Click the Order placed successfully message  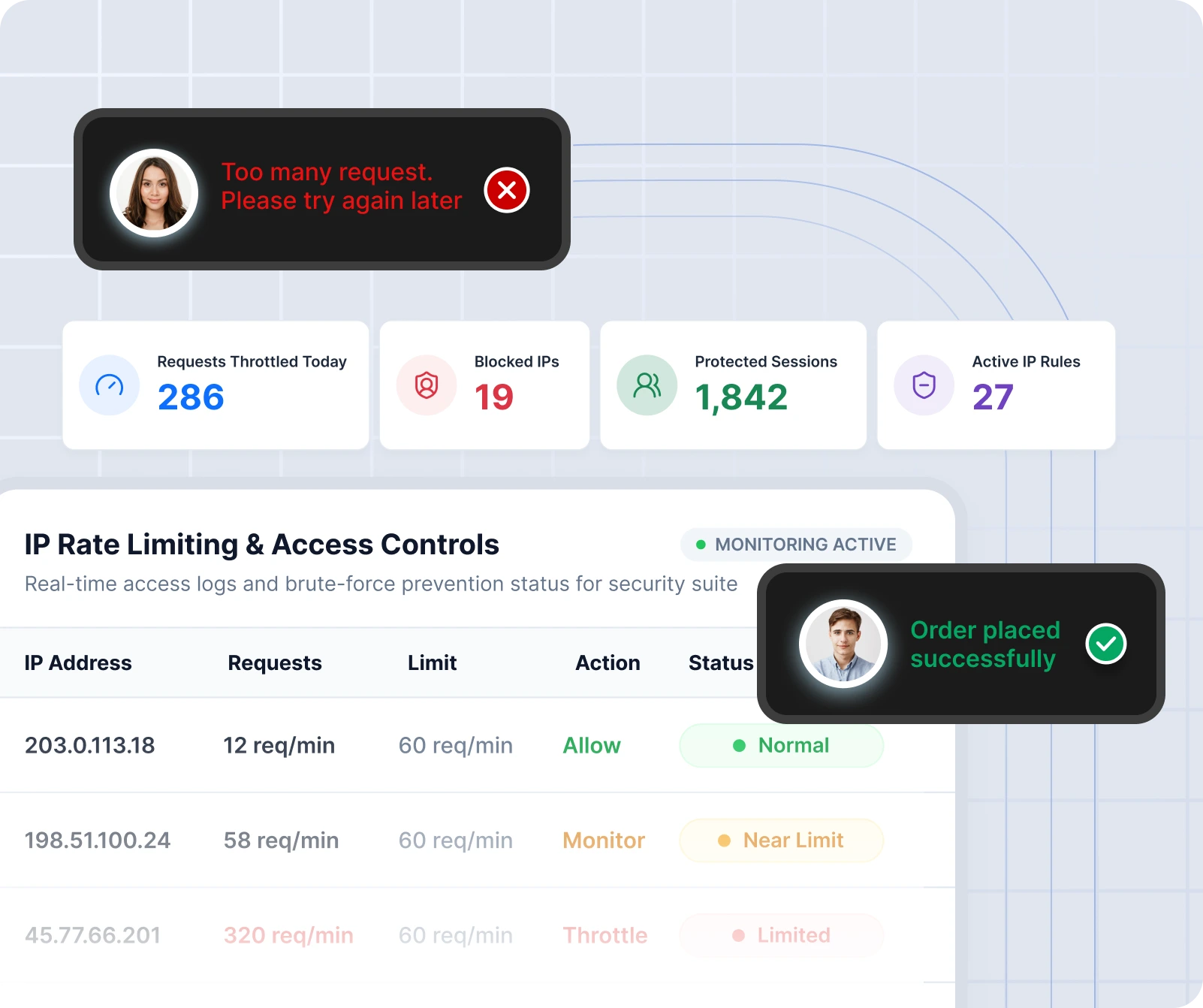[x=985, y=644]
